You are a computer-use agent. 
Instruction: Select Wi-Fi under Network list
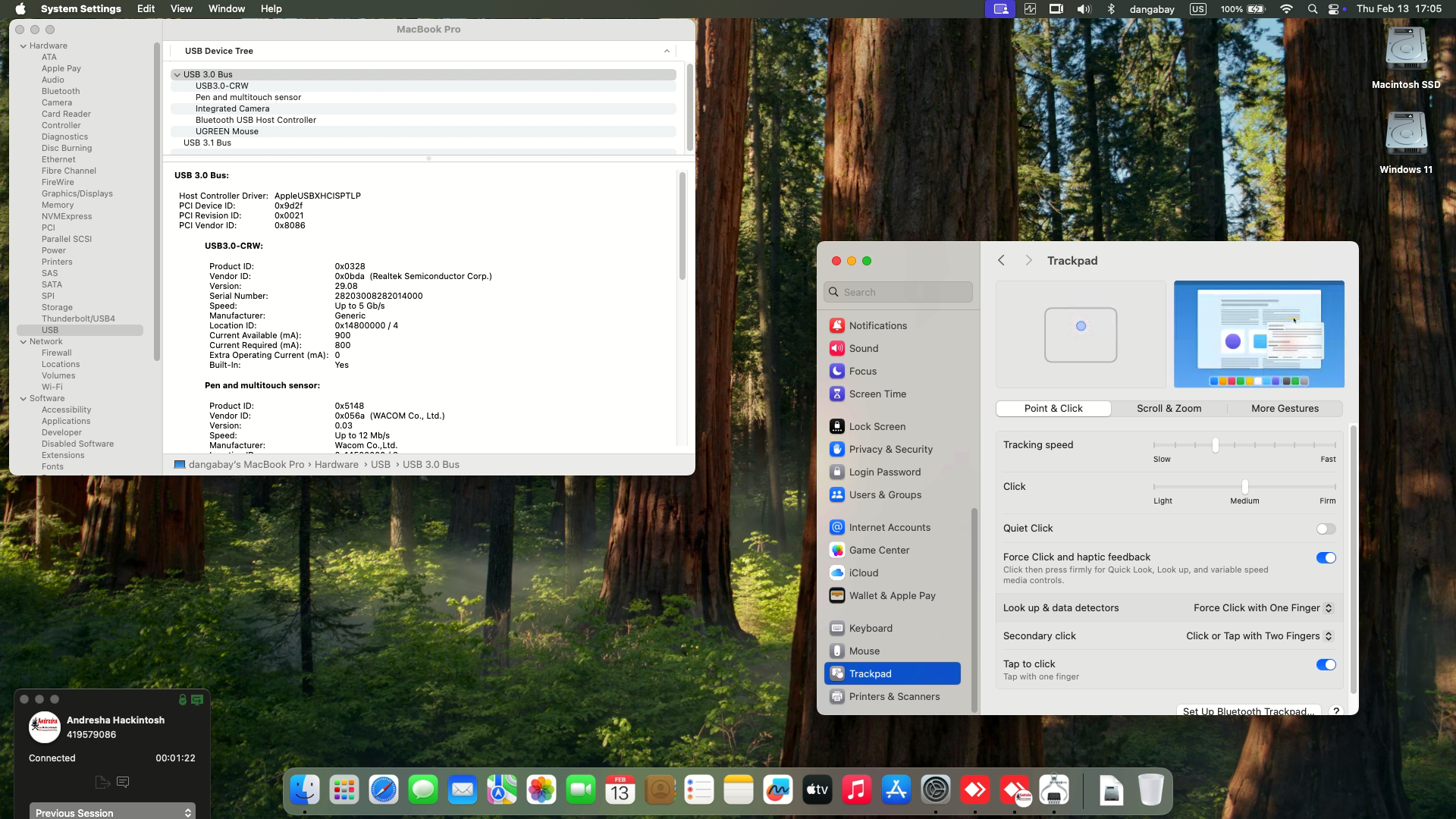point(52,387)
